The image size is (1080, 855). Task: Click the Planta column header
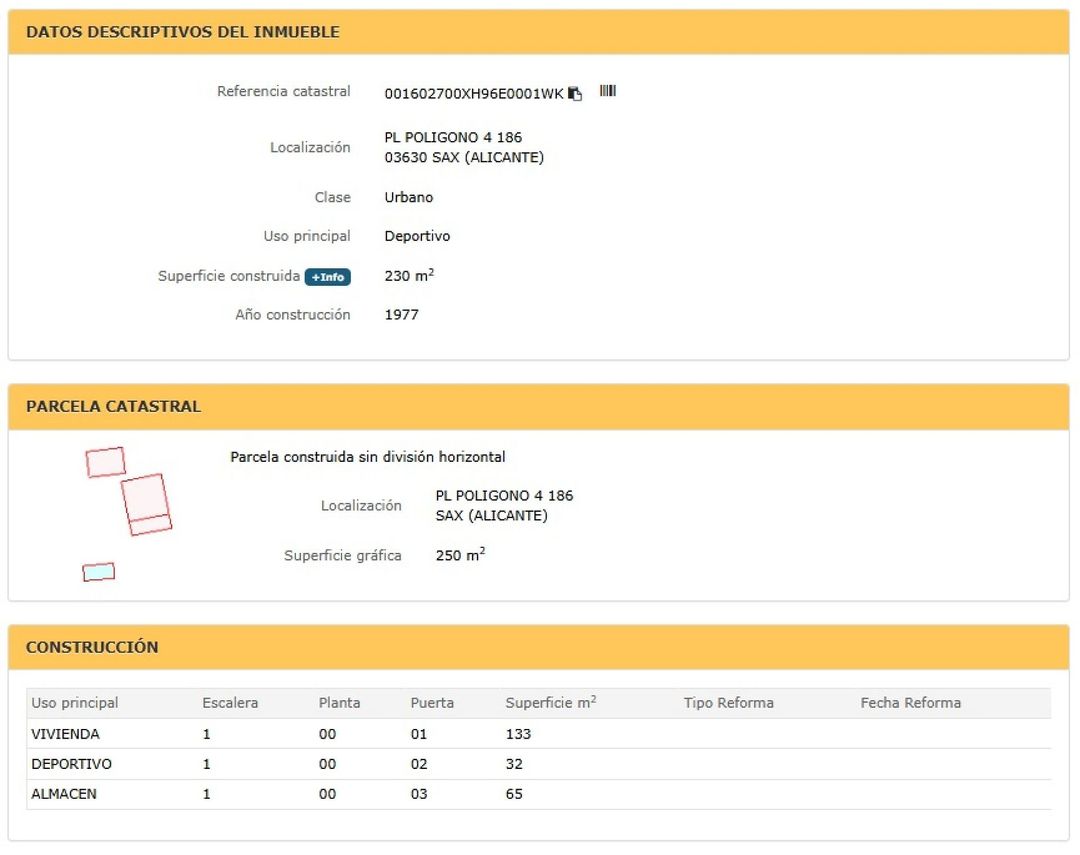pos(340,703)
